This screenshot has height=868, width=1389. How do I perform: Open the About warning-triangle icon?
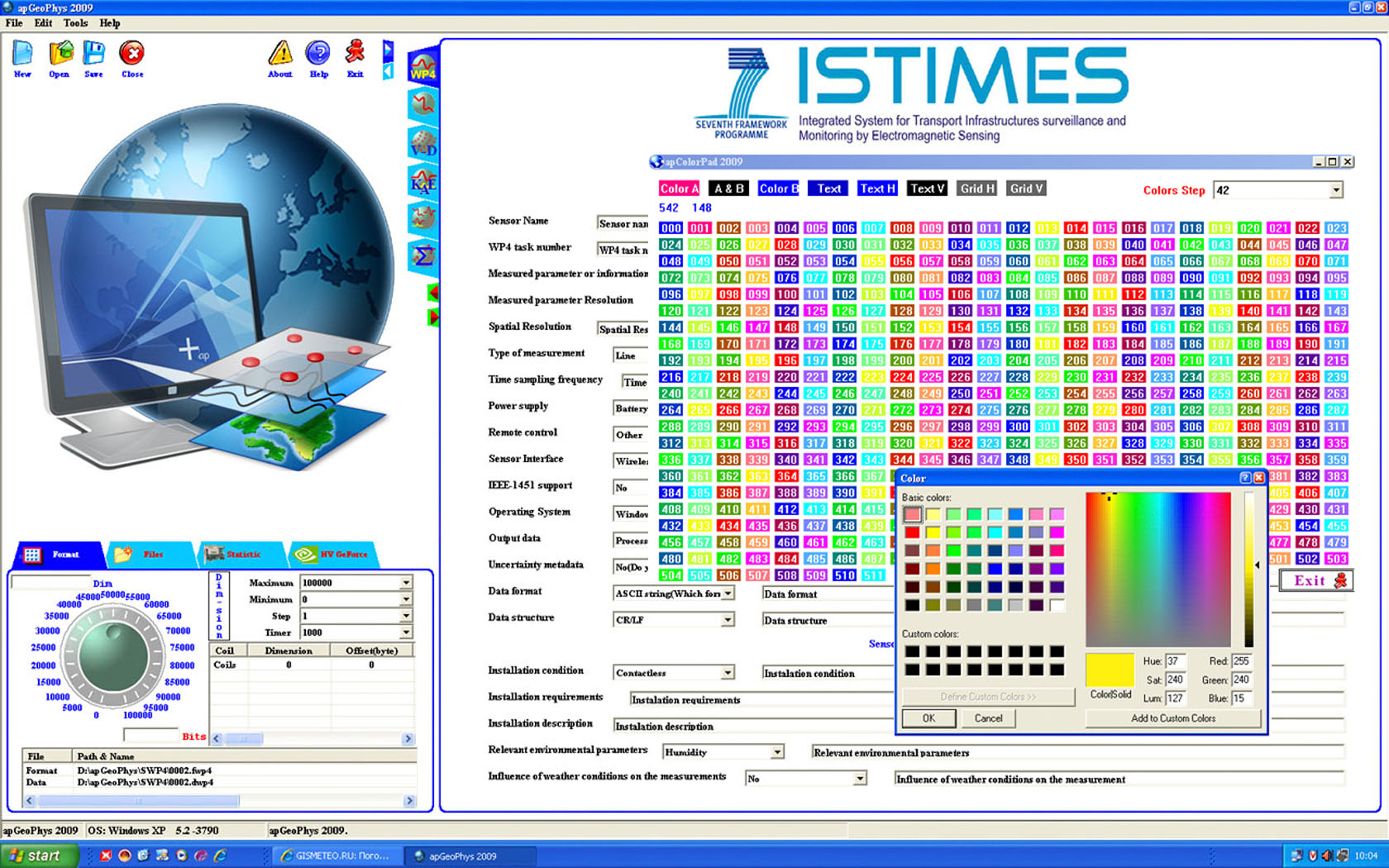pos(280,55)
